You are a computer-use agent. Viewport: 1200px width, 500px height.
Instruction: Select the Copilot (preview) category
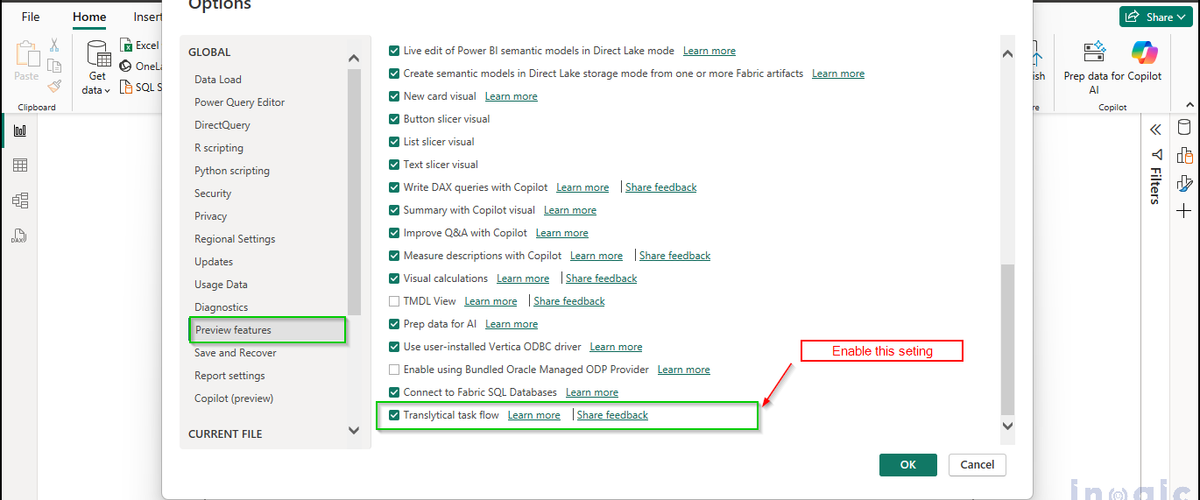click(234, 398)
